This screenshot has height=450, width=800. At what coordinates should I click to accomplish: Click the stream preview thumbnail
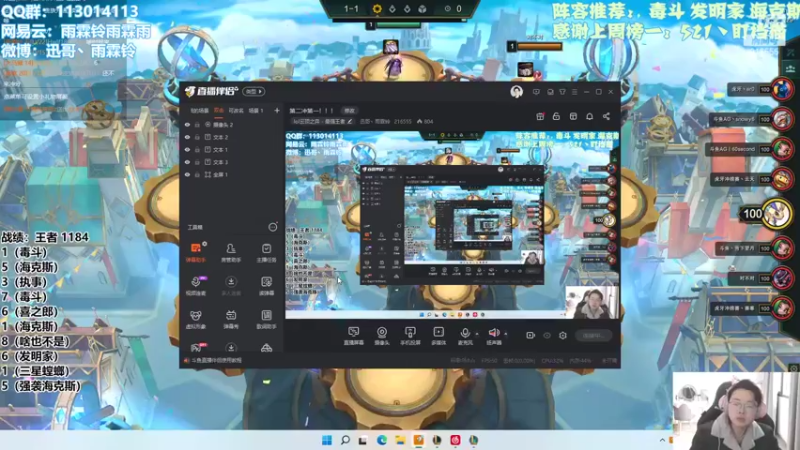click(452, 225)
